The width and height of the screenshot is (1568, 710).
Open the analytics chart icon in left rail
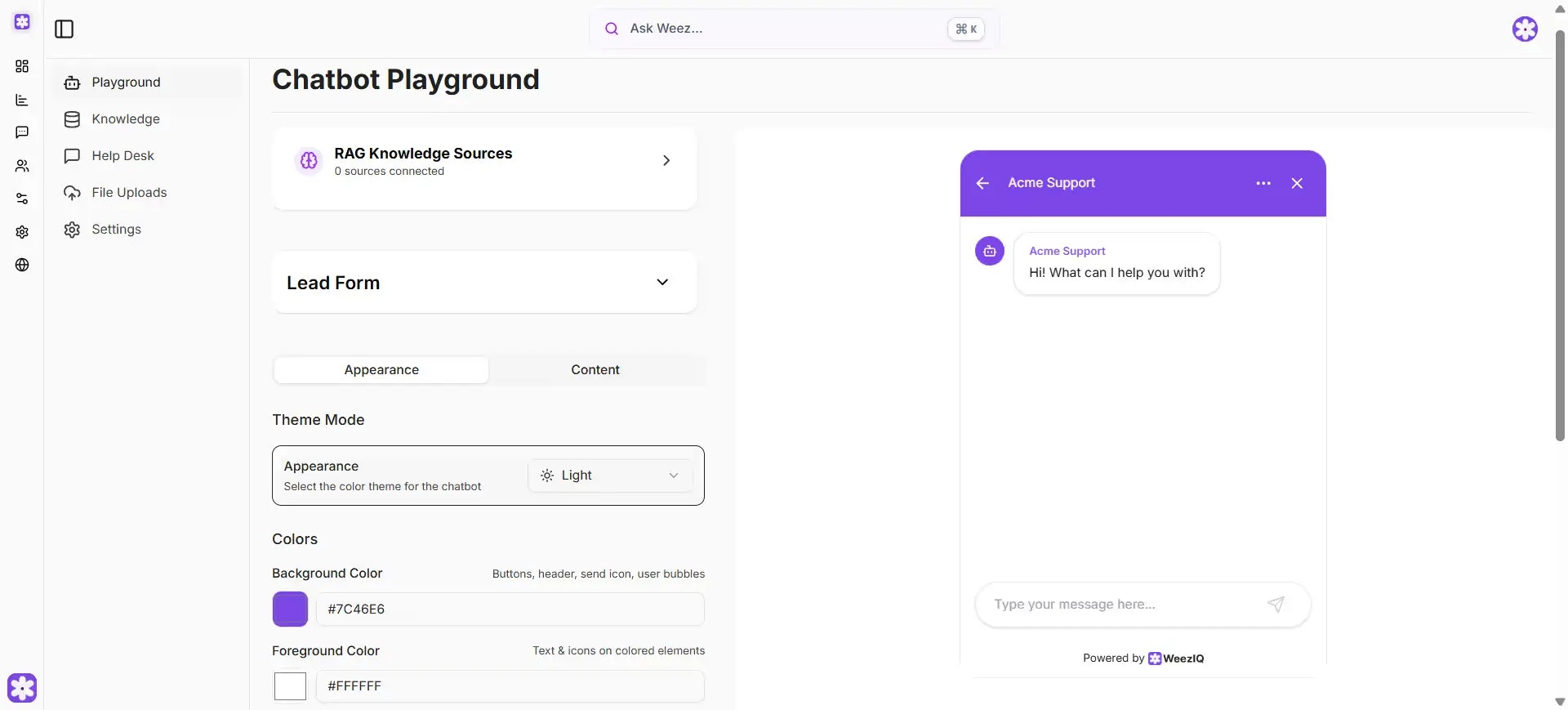point(22,100)
